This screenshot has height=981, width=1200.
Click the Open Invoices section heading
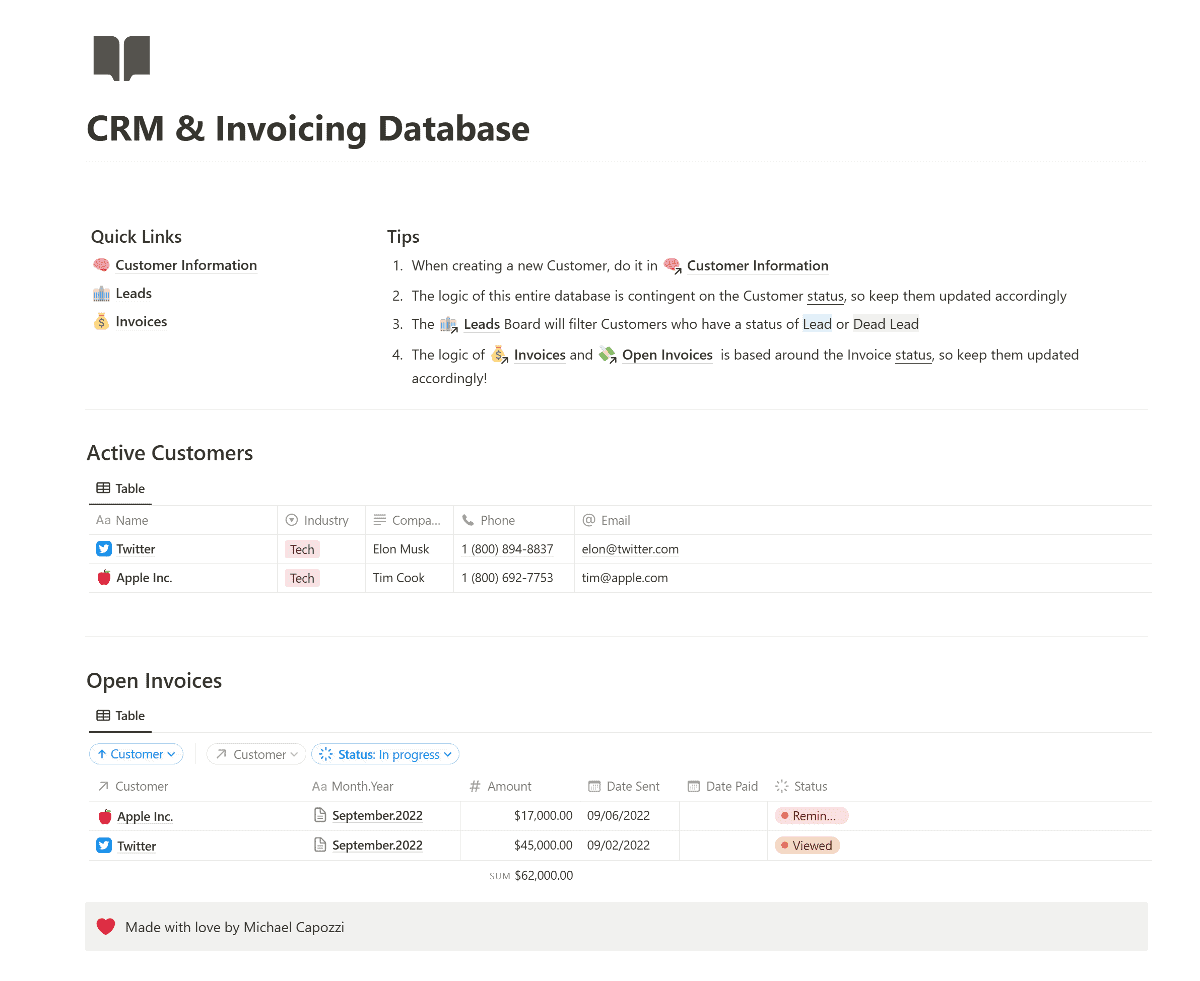click(x=154, y=681)
